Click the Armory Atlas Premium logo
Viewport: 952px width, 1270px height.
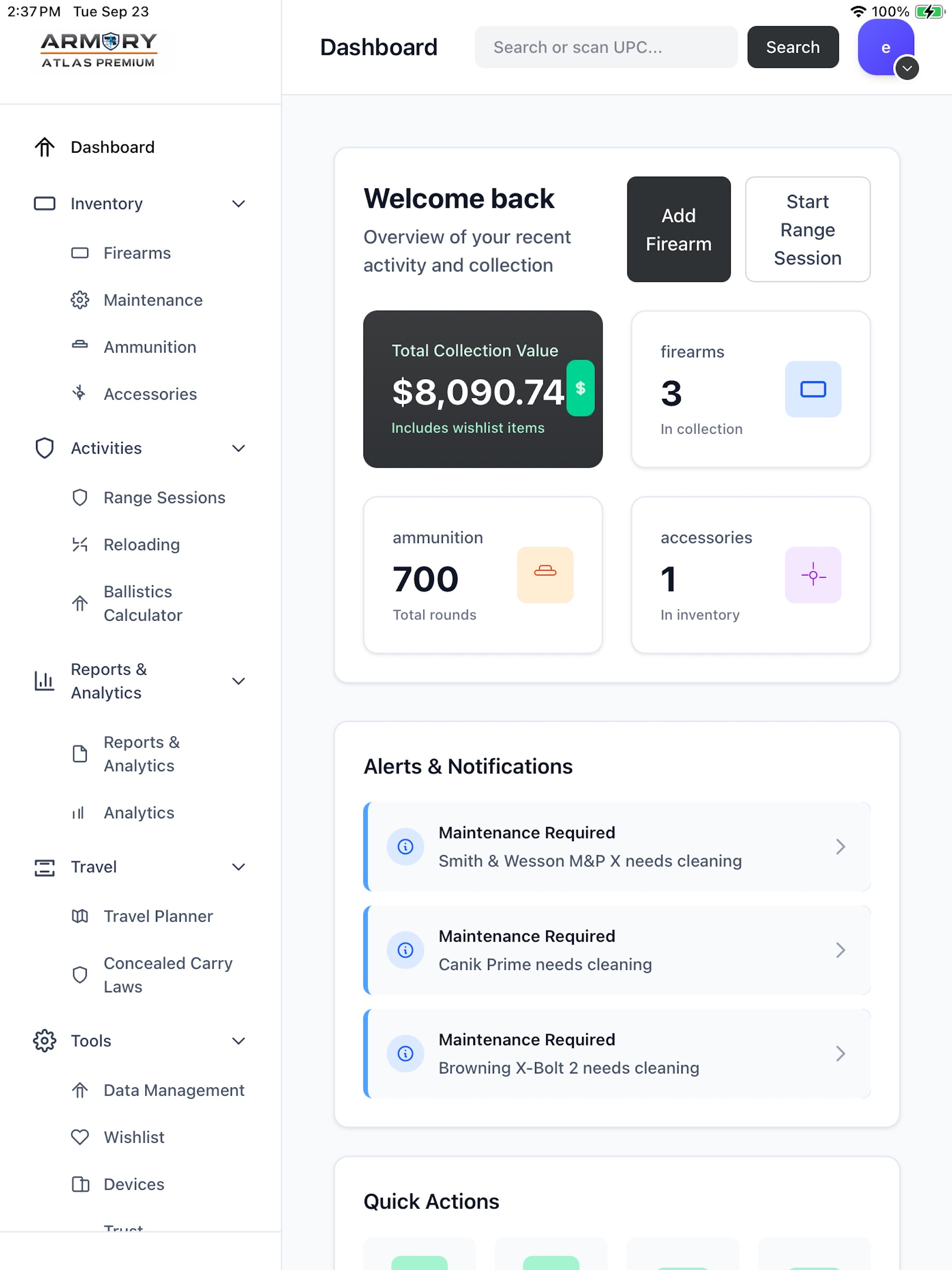pyautogui.click(x=99, y=50)
